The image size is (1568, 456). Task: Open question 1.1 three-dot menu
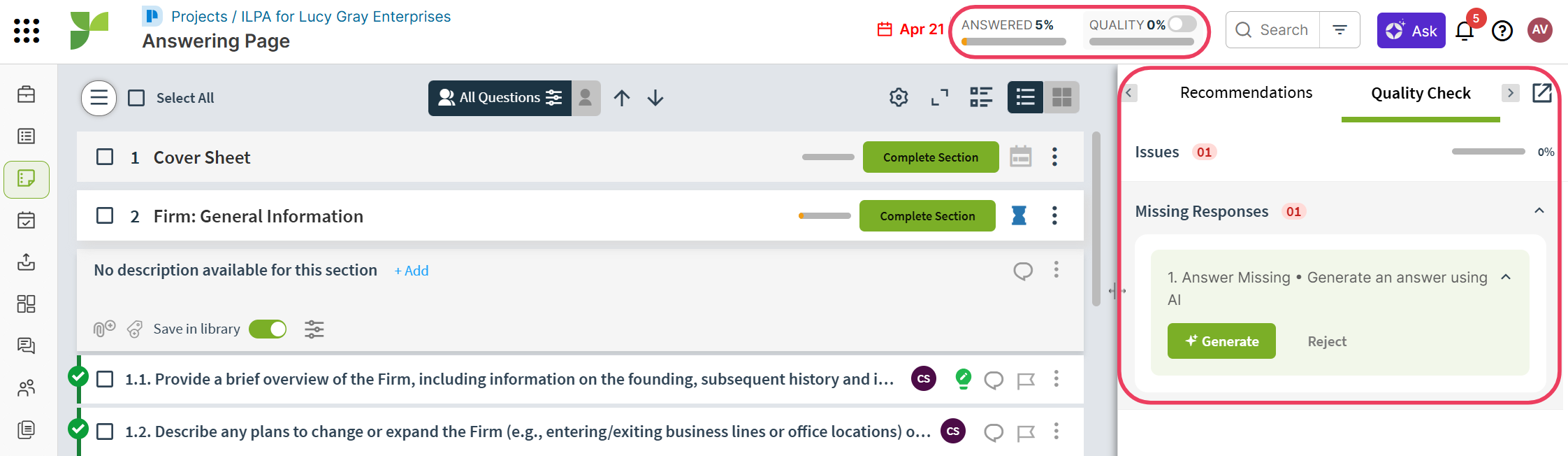click(1057, 378)
